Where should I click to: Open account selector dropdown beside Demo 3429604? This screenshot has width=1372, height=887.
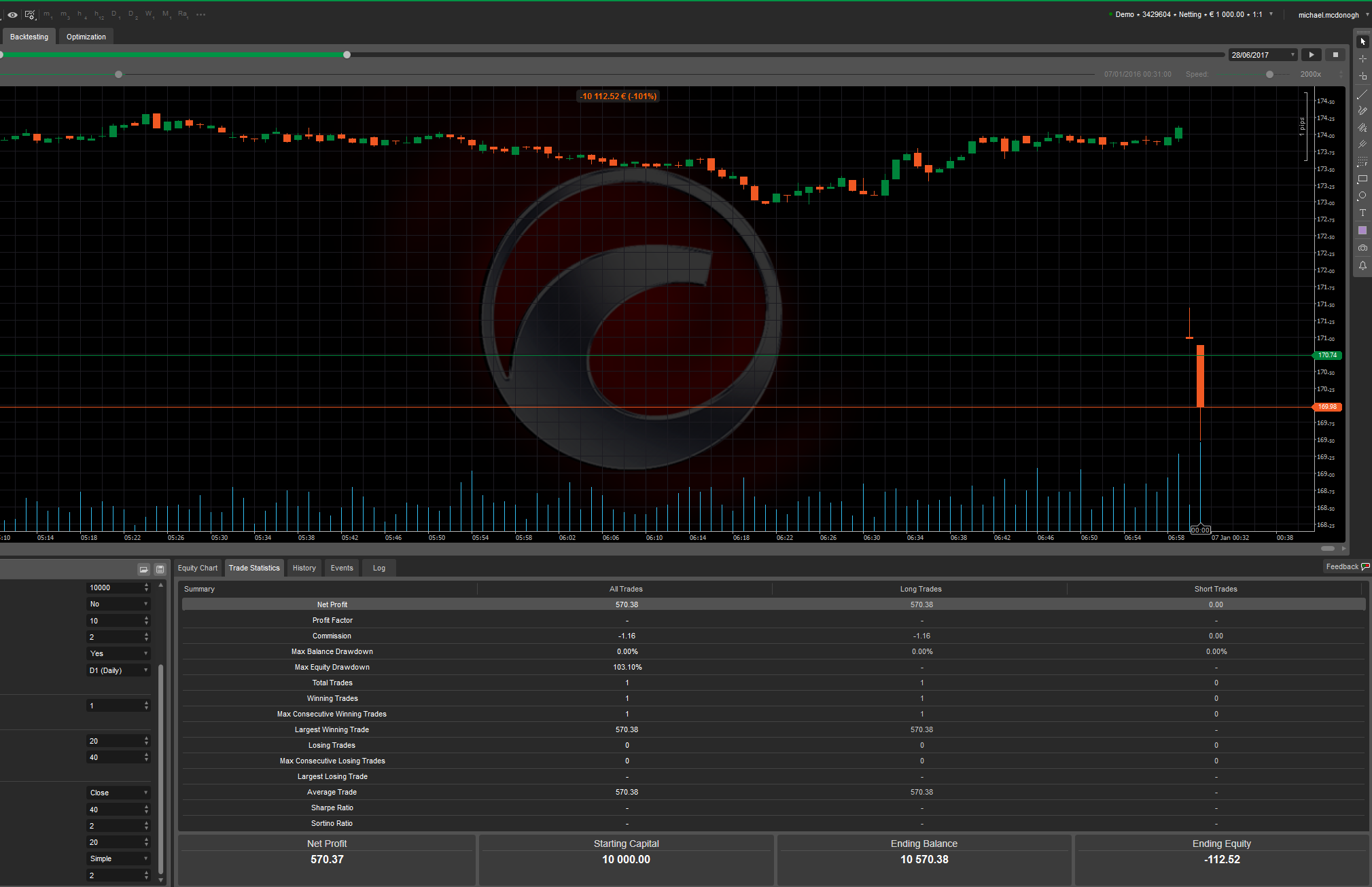pyautogui.click(x=1271, y=14)
